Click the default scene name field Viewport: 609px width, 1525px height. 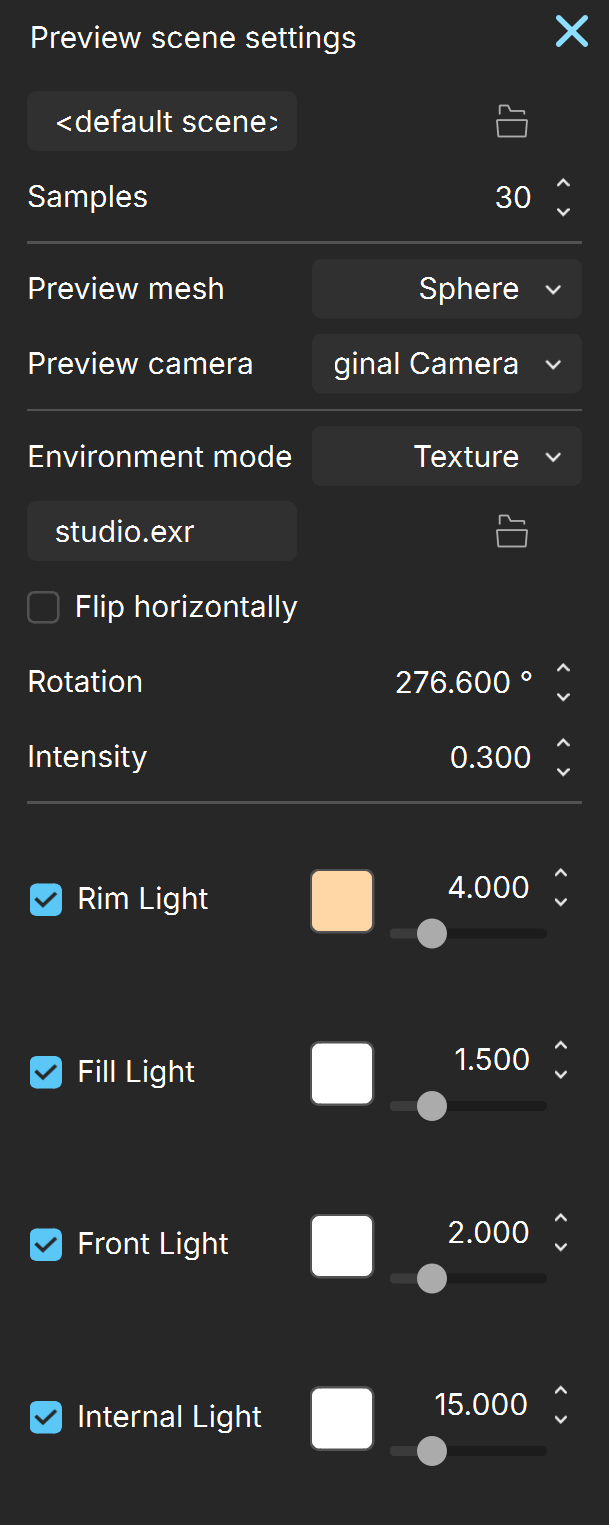(x=162, y=122)
